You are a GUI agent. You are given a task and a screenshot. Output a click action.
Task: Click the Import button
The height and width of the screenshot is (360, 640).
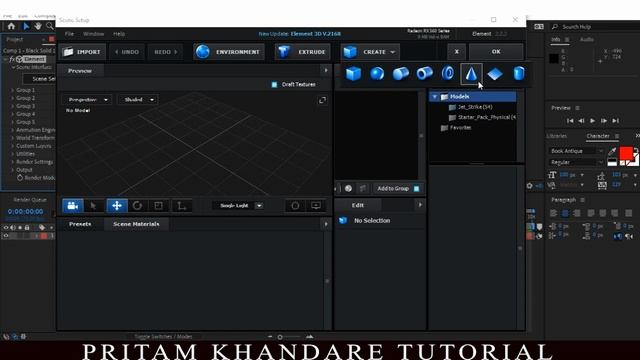click(82, 52)
